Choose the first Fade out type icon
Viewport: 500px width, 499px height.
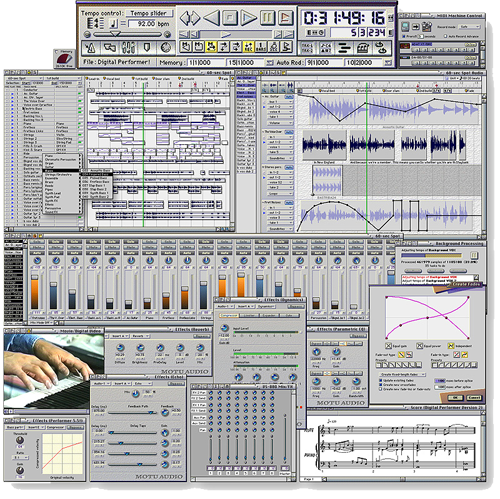tap(401, 355)
